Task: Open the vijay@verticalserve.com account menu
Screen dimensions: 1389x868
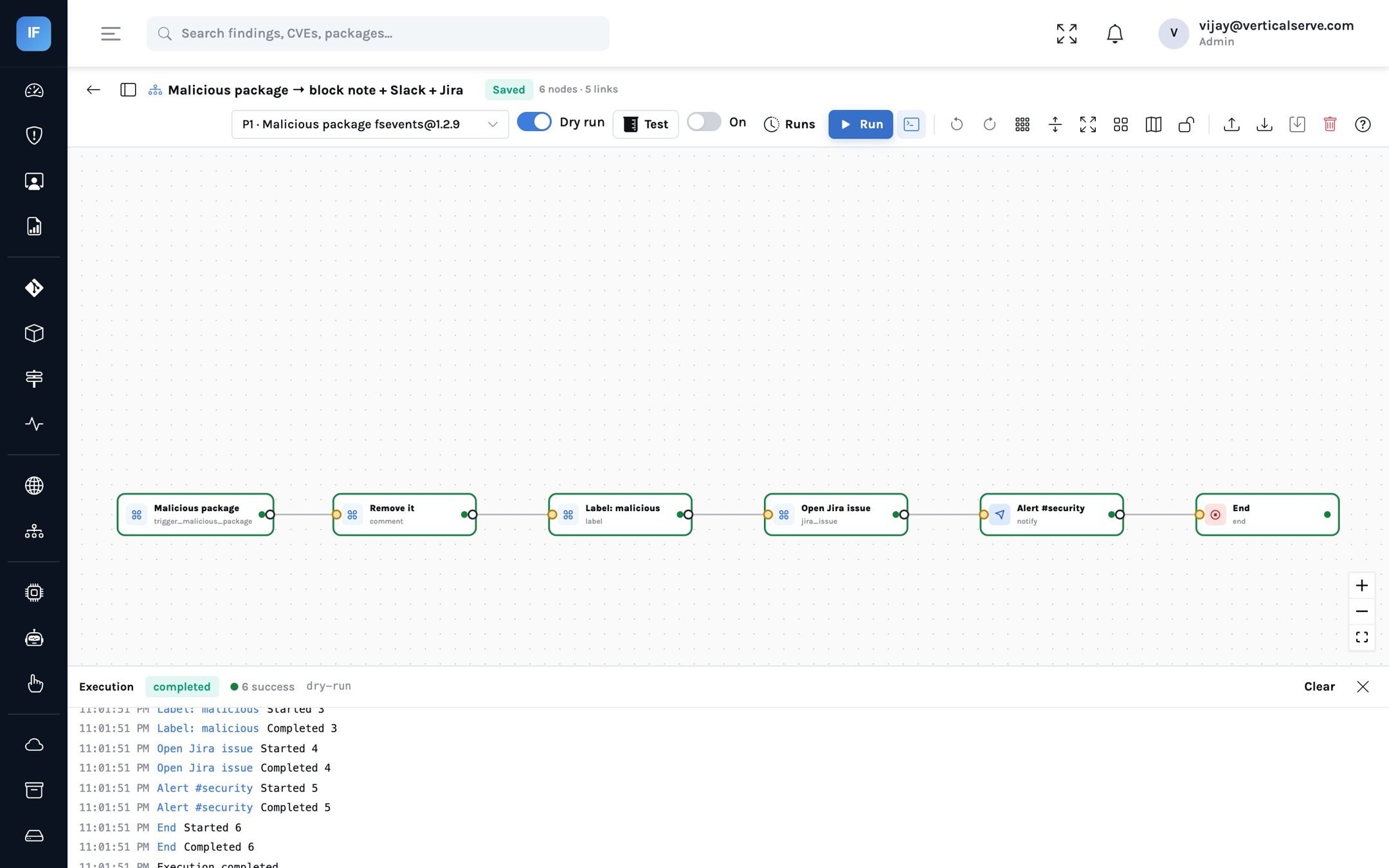Action: pos(1256,33)
